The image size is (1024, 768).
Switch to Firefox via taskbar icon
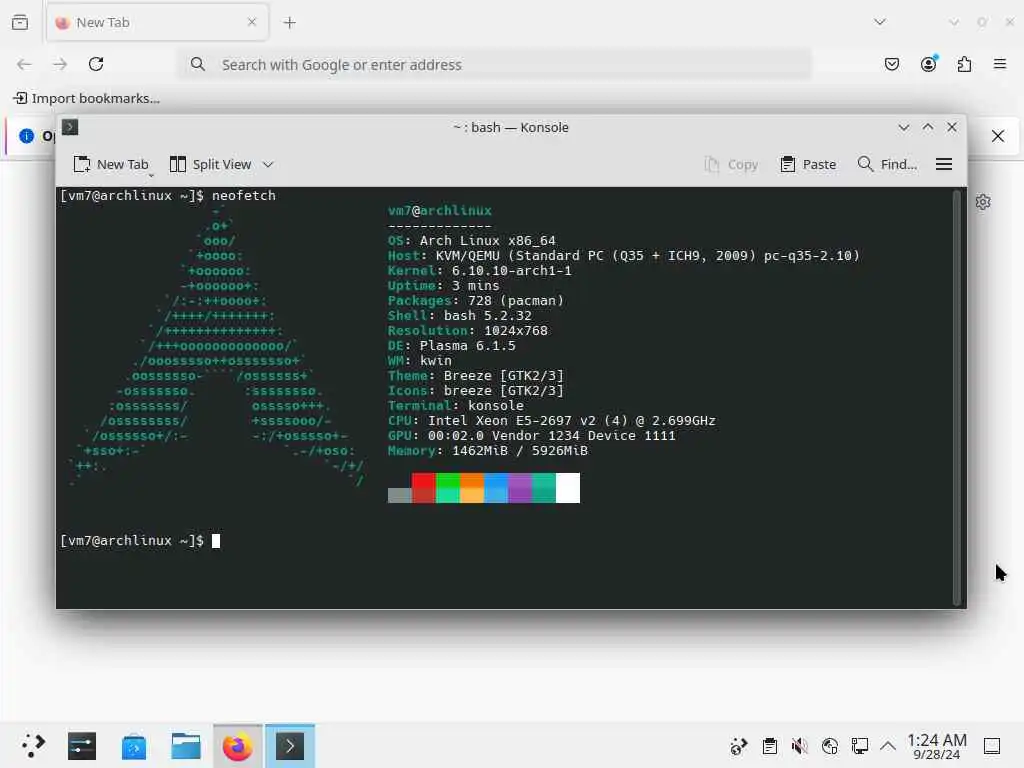click(x=238, y=746)
